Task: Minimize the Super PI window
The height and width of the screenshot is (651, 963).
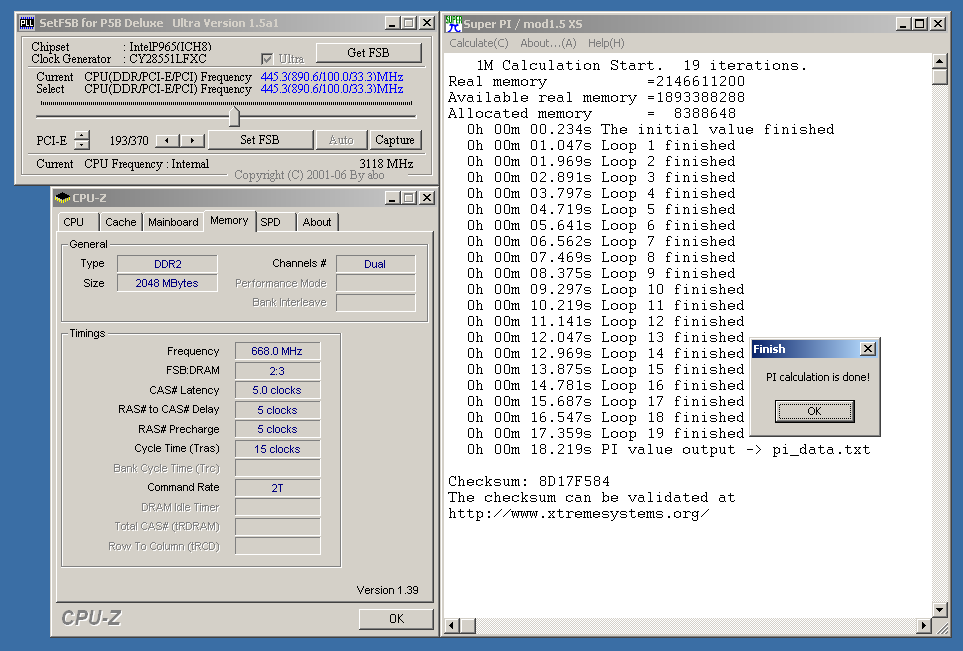Action: click(x=902, y=23)
